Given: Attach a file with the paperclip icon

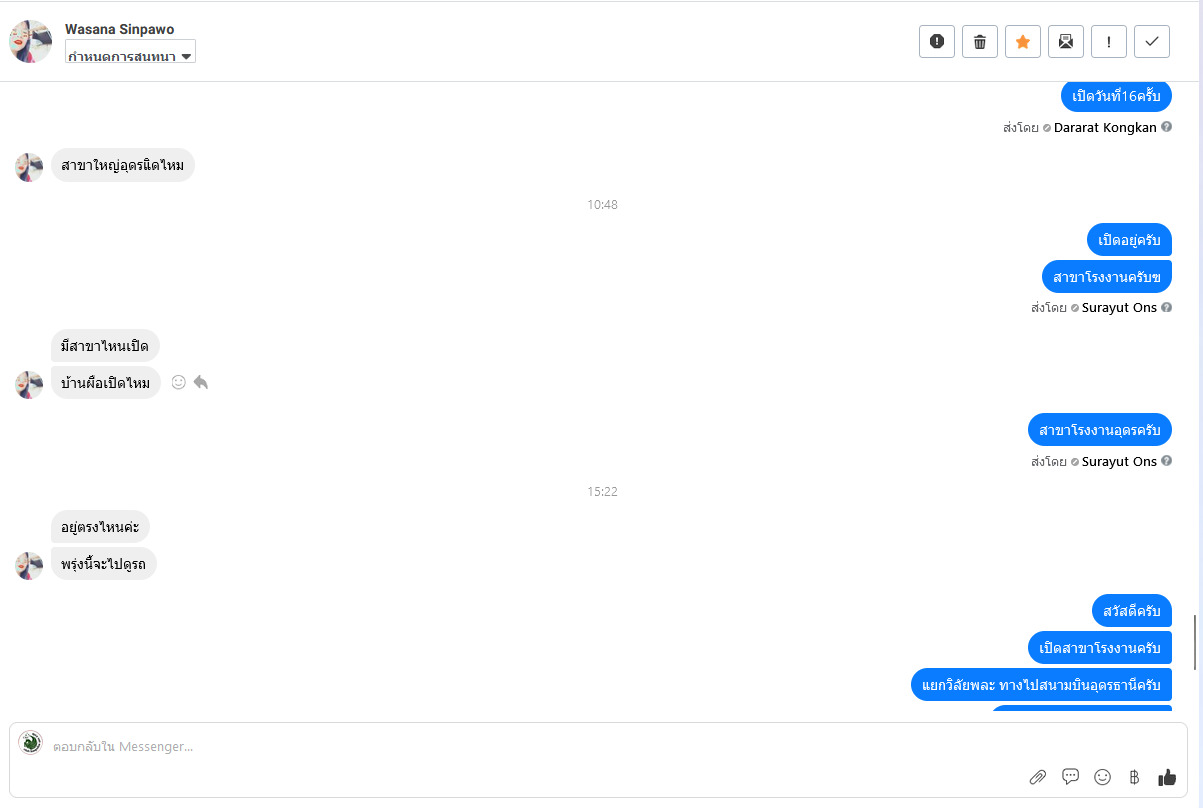Looking at the screenshot, I should pos(1038,777).
